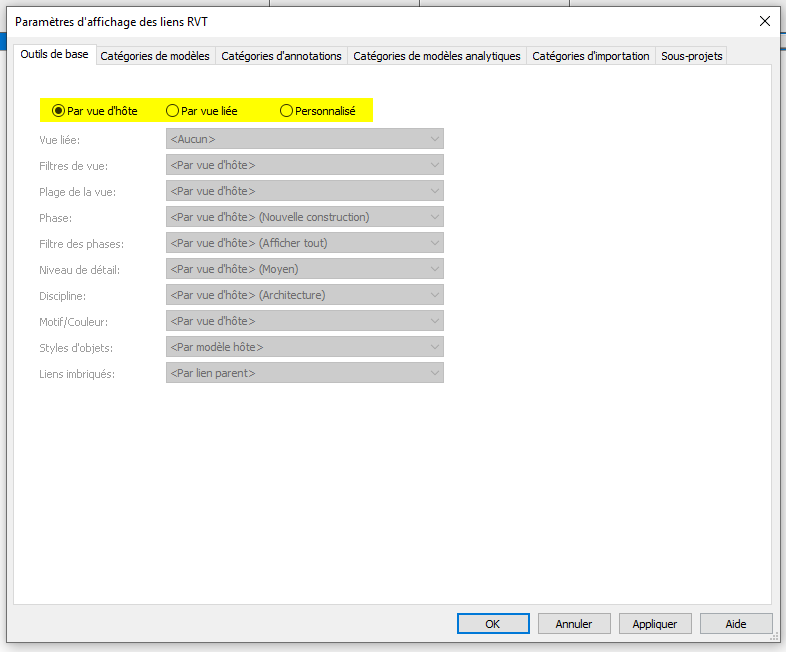This screenshot has width=786, height=652.
Task: Expand the 'Niveau de détail' dropdown
Action: [x=304, y=269]
